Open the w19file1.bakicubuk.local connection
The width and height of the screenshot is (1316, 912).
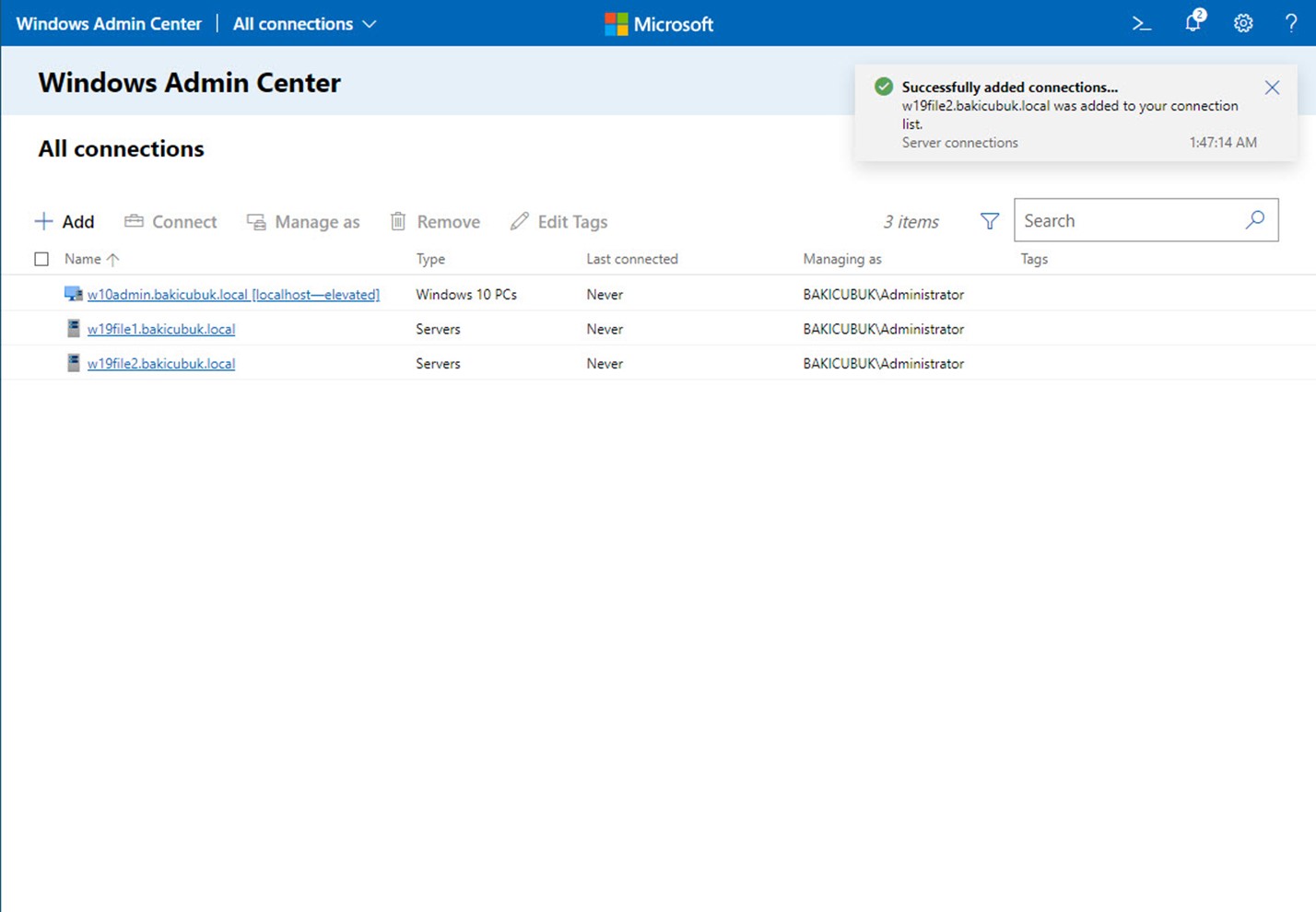(x=161, y=329)
